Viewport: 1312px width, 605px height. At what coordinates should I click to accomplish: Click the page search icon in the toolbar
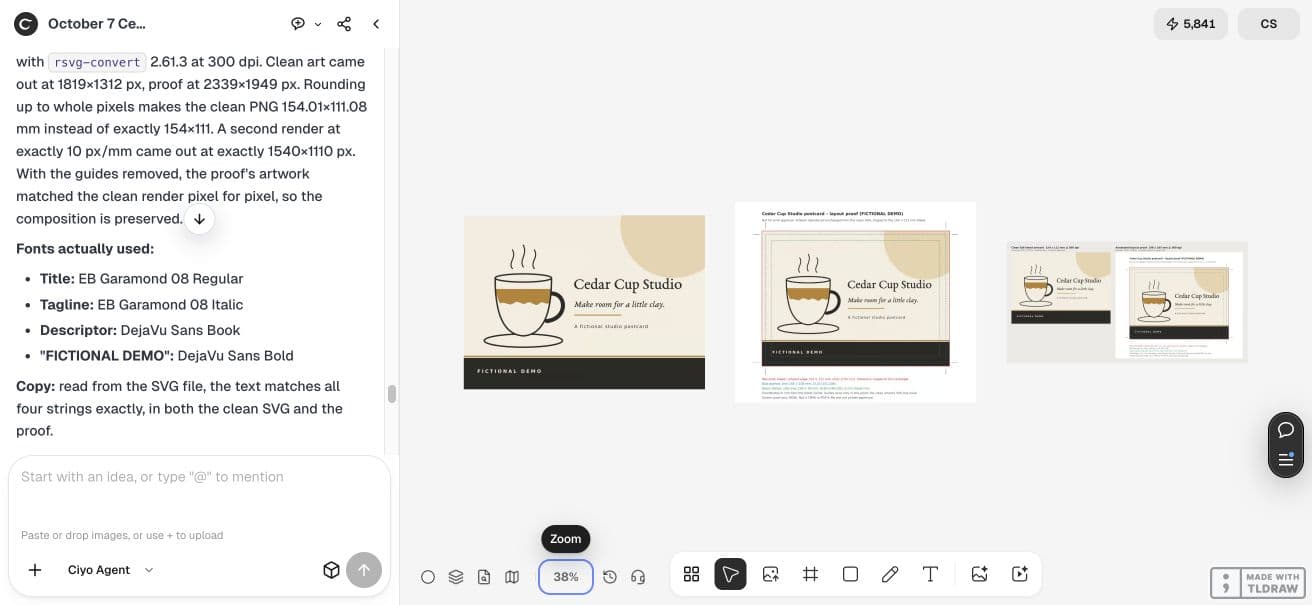(484, 577)
